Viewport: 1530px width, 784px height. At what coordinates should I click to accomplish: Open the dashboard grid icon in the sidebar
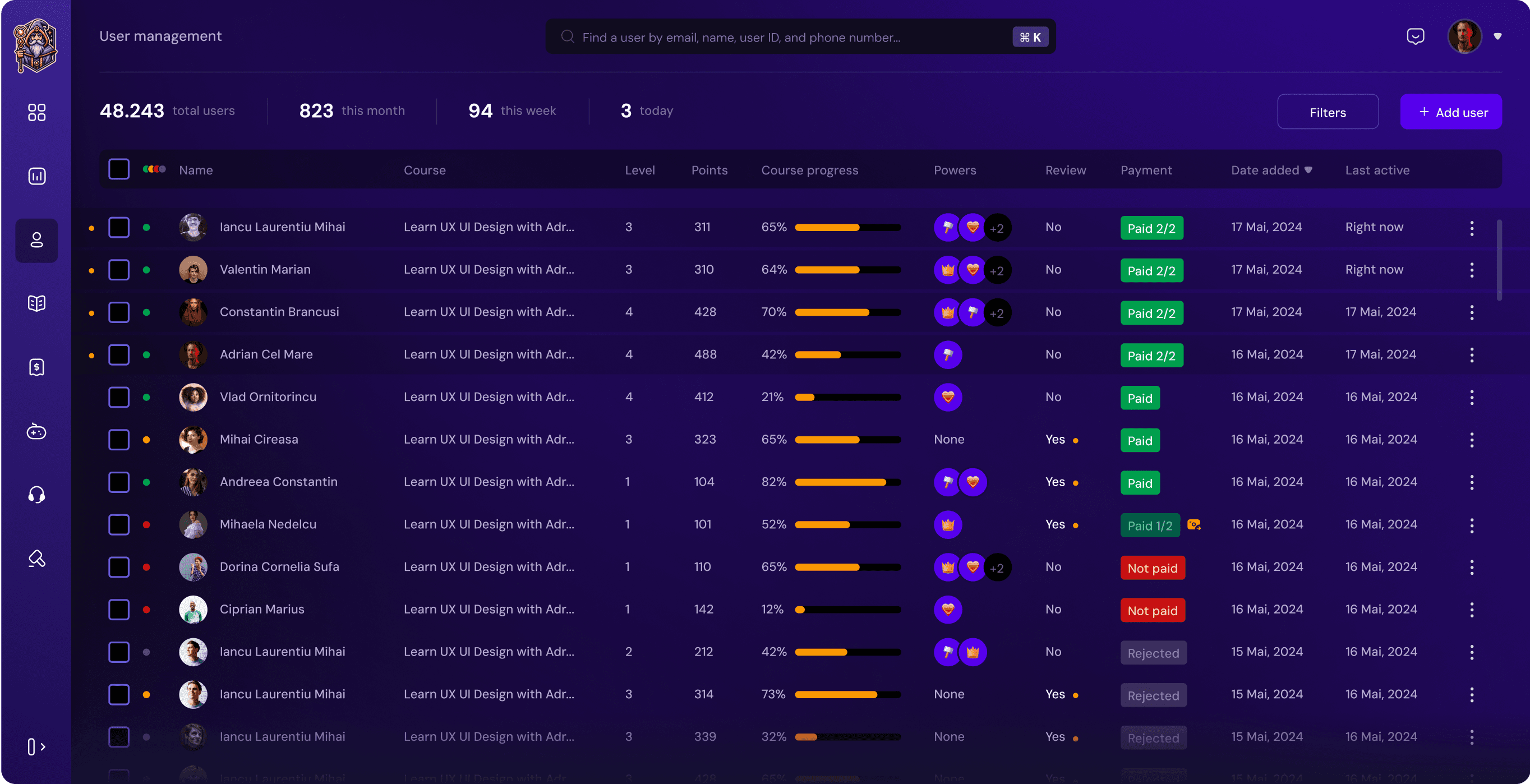36,112
